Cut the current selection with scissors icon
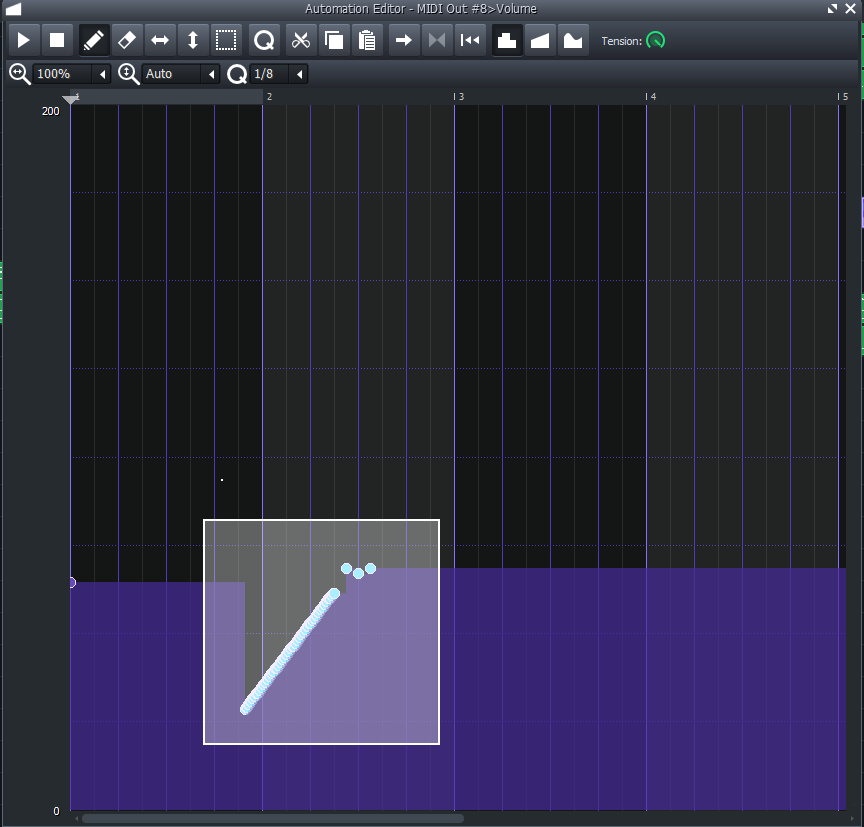The width and height of the screenshot is (864, 827). click(x=300, y=40)
